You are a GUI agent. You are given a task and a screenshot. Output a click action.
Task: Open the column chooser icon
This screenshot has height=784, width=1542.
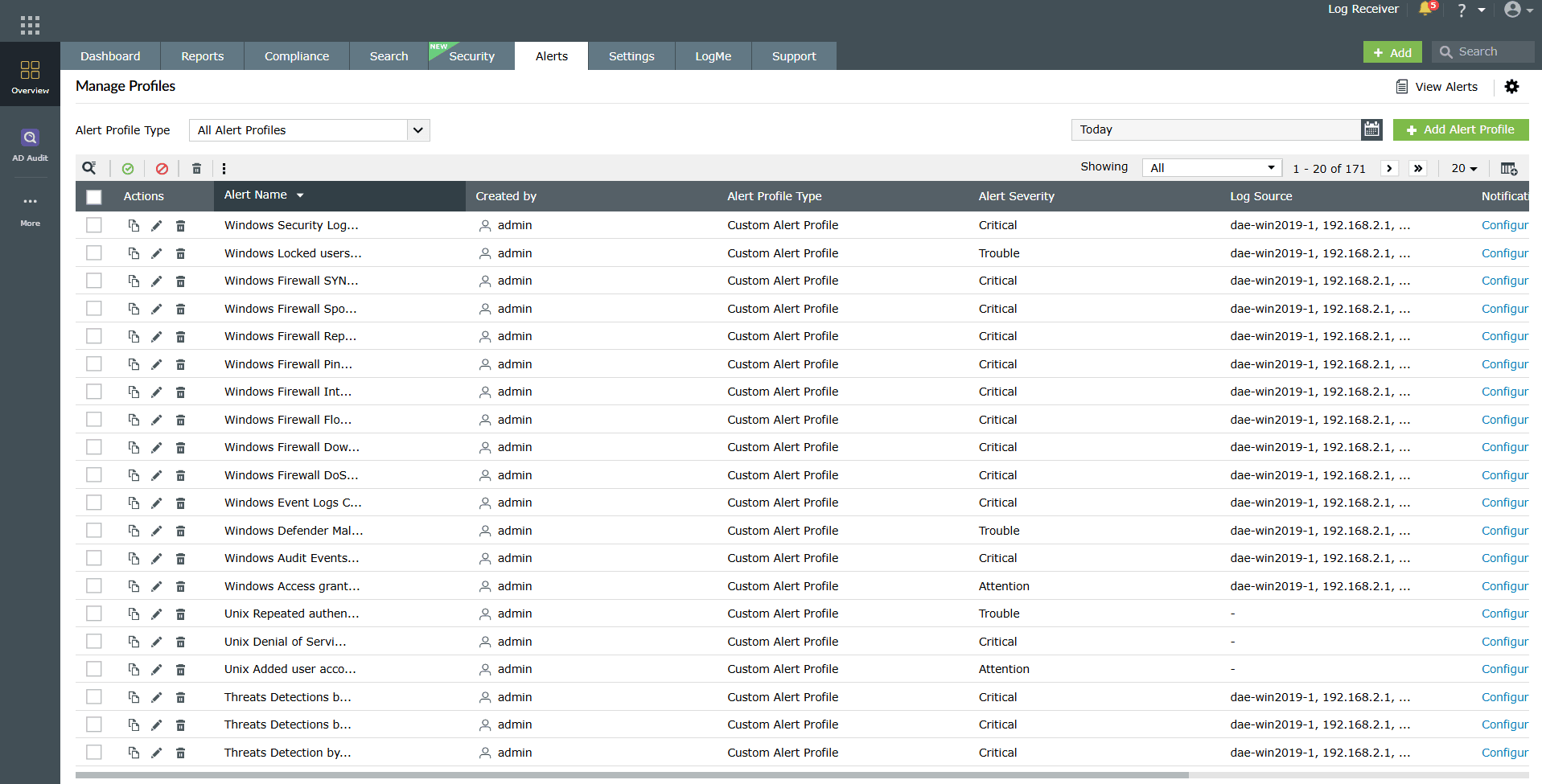pos(1509,169)
